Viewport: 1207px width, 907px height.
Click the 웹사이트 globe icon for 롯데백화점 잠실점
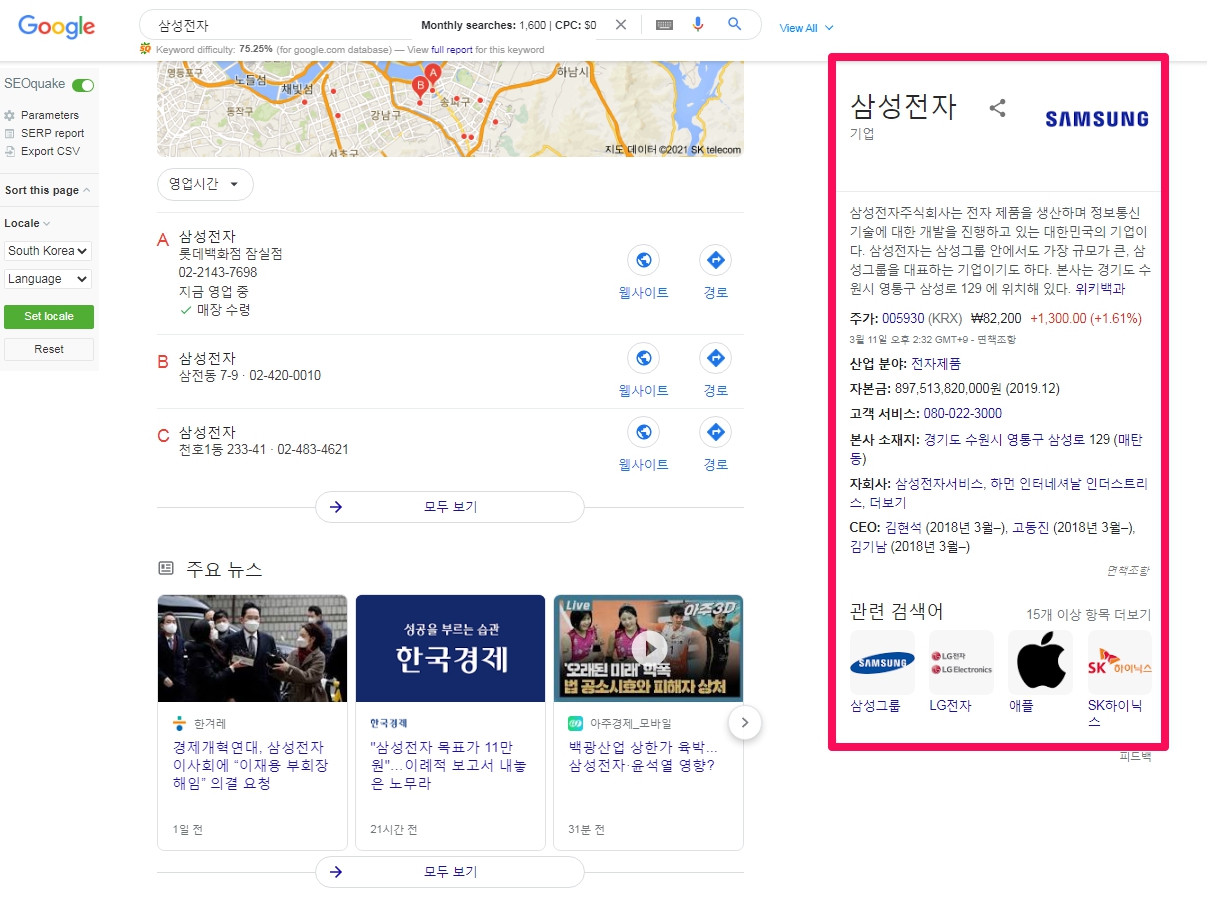643,259
